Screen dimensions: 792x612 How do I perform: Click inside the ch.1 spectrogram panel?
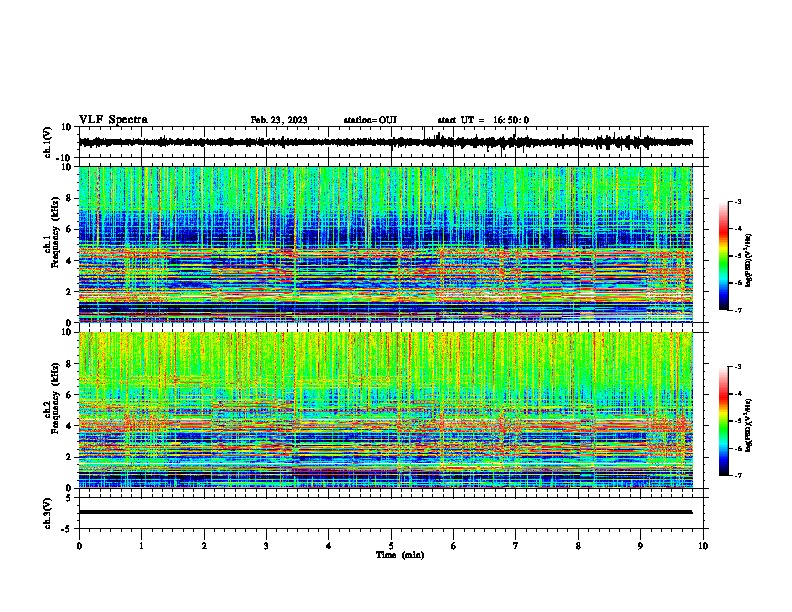385,244
